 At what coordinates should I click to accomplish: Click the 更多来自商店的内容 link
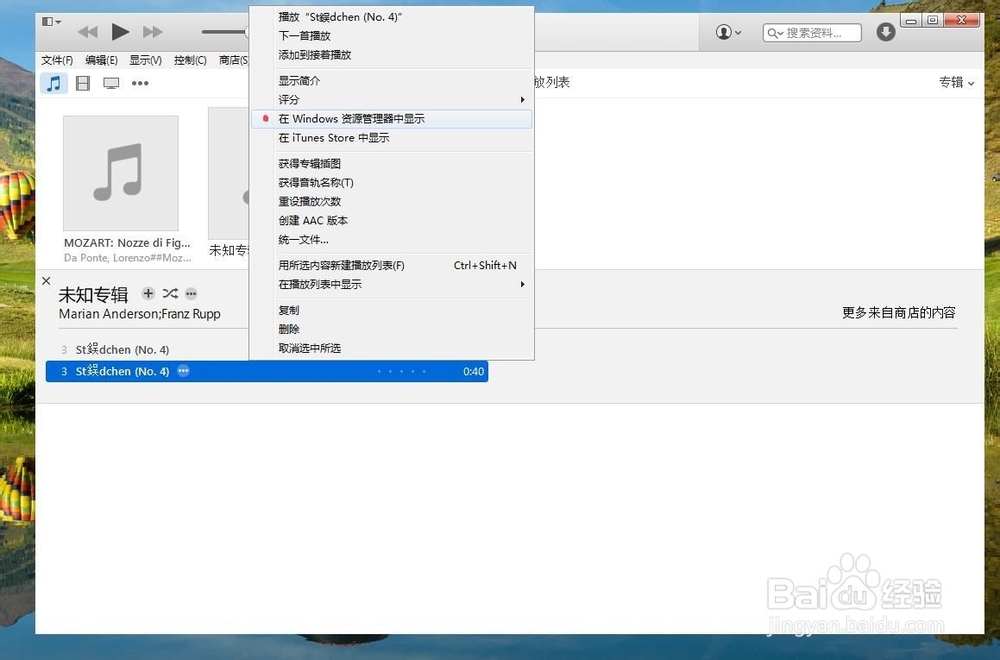[x=899, y=312]
